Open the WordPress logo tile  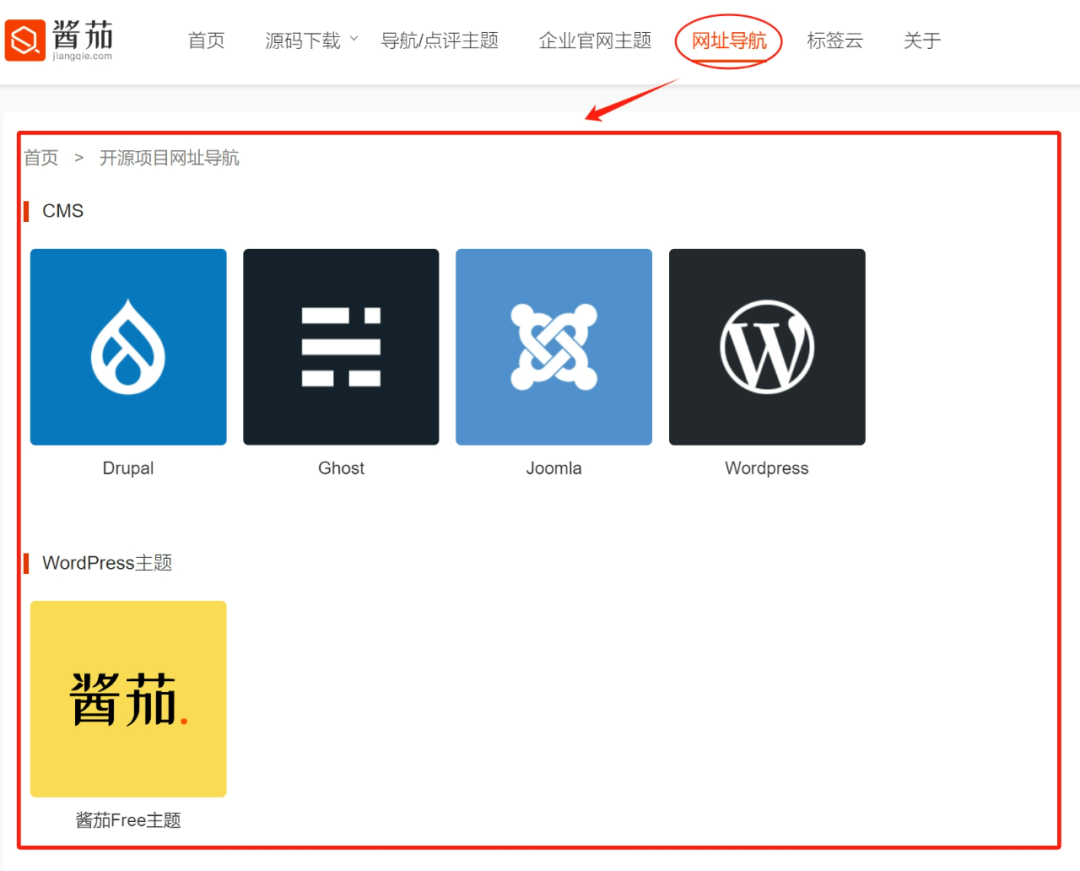click(767, 347)
